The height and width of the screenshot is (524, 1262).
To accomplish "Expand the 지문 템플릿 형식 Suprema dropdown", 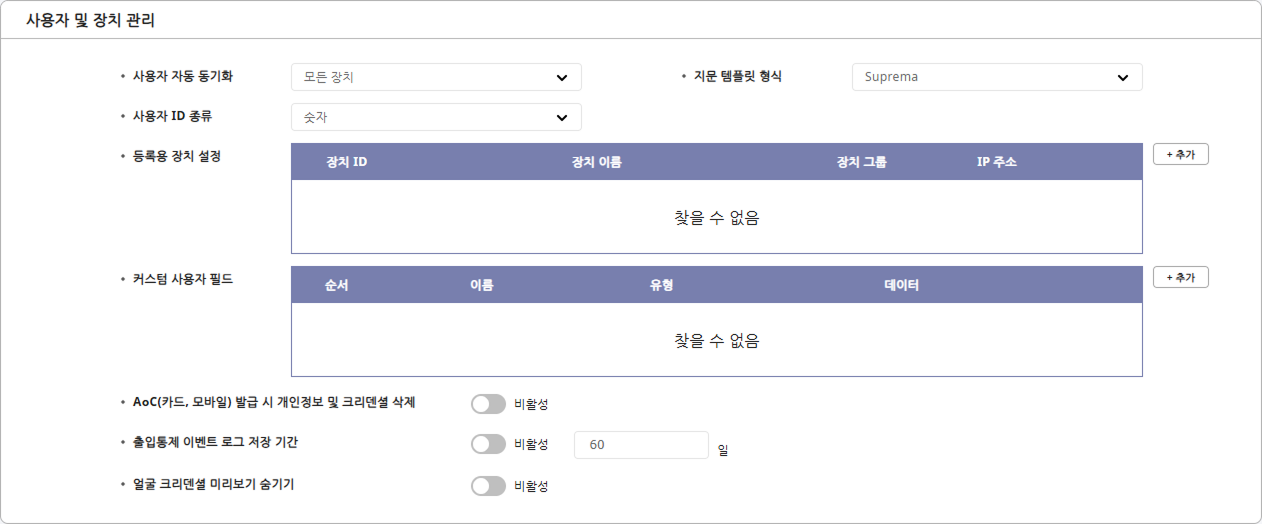I will pyautogui.click(x=996, y=77).
